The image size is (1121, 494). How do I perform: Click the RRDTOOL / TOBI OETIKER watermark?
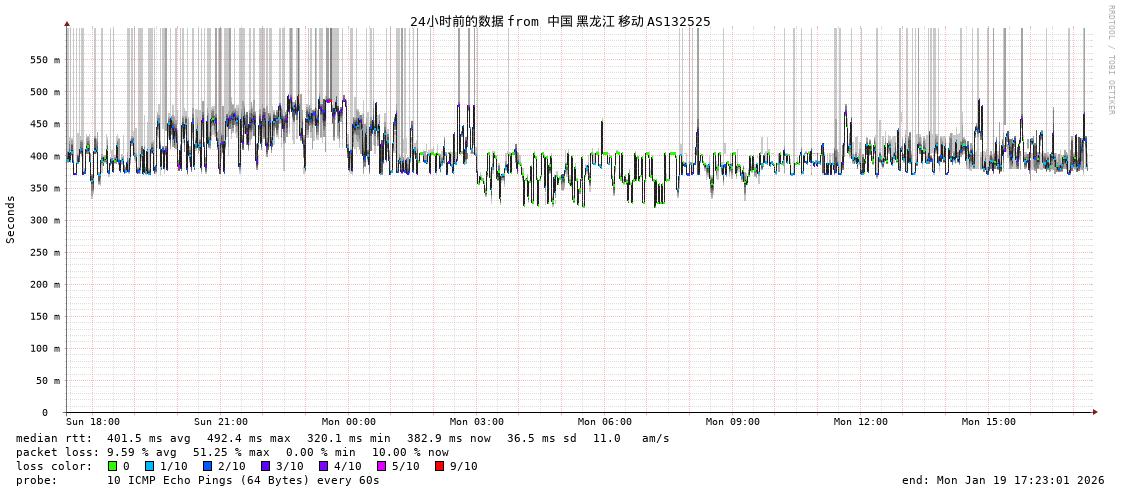click(1110, 60)
